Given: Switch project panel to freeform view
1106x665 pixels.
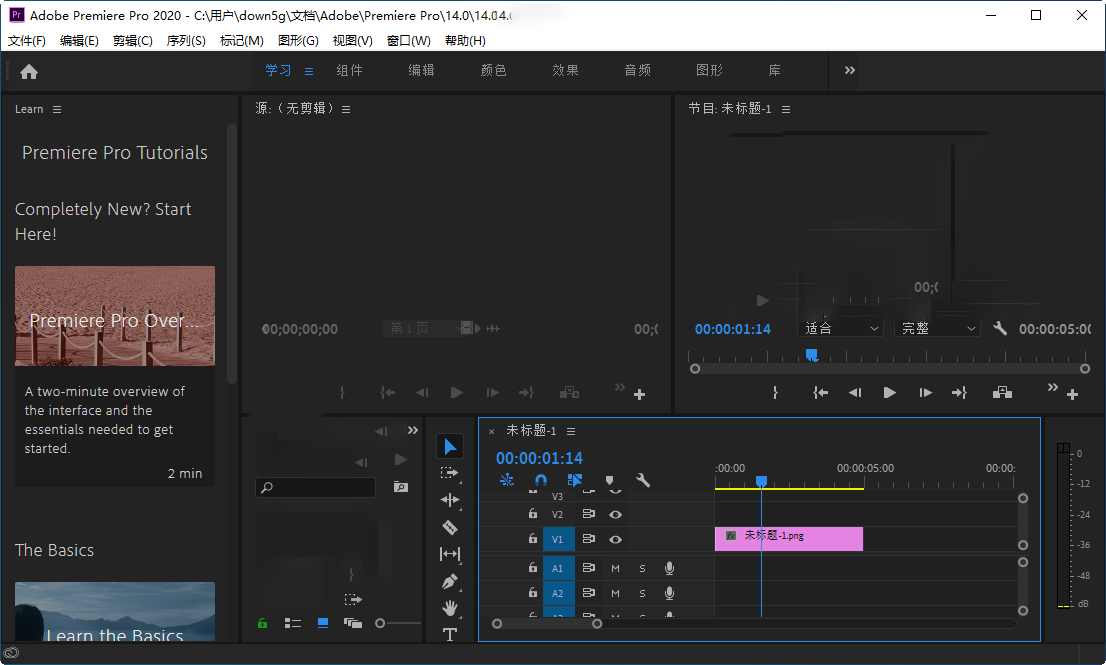Looking at the screenshot, I should 353,623.
